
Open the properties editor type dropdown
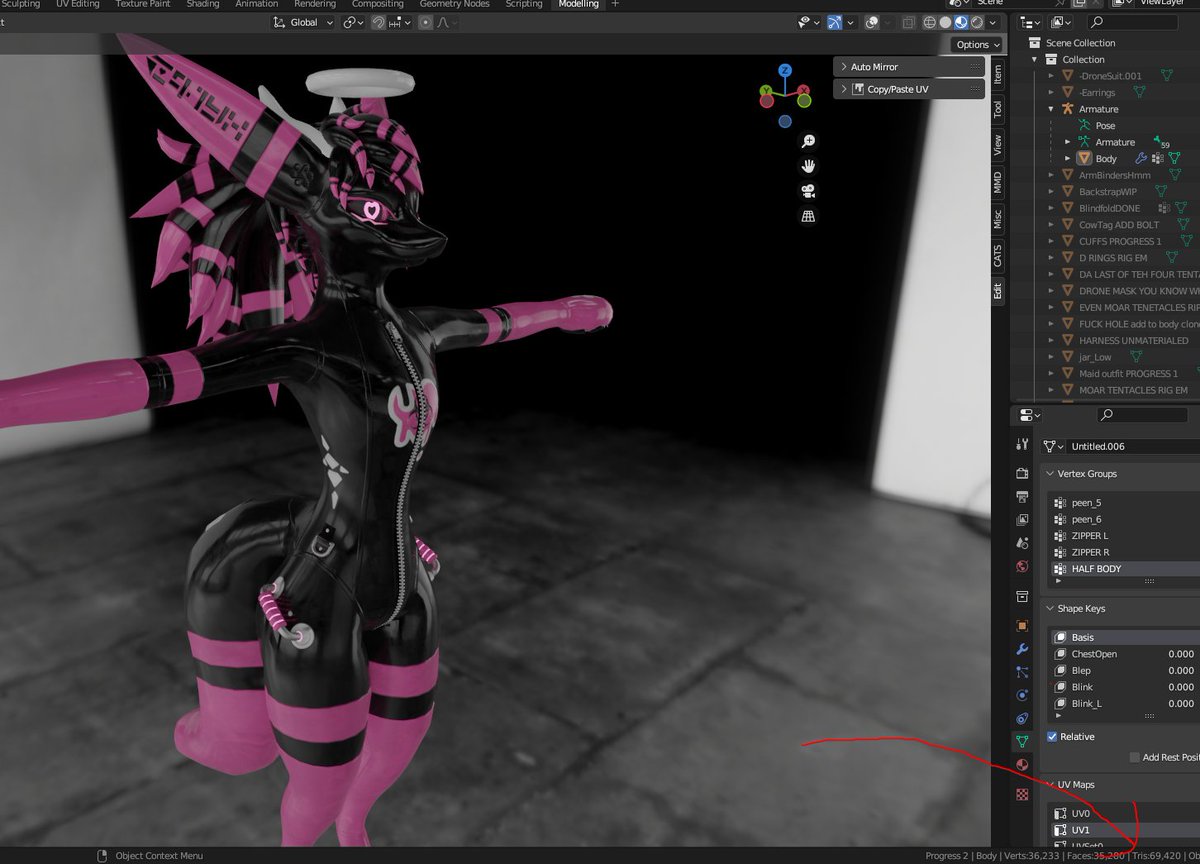tap(1029, 415)
